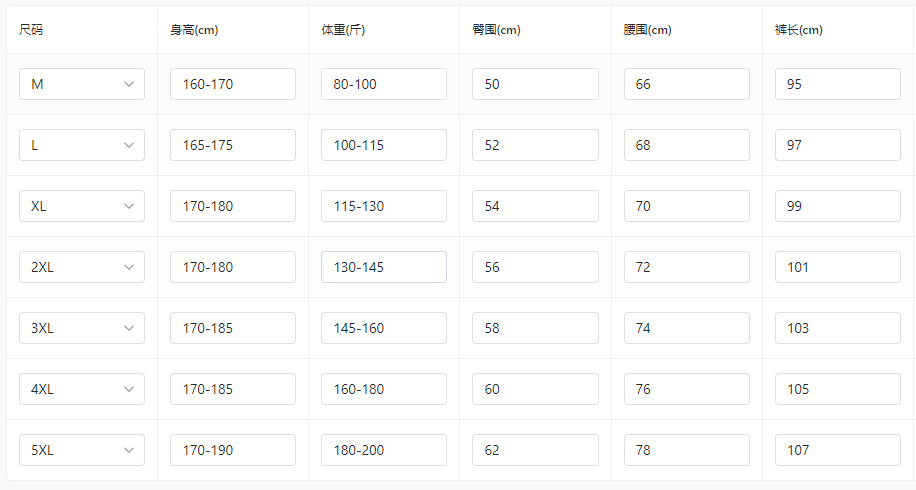Viewport: 916px width, 490px height.
Task: Select the pants length field showing 107
Action: click(x=837, y=450)
